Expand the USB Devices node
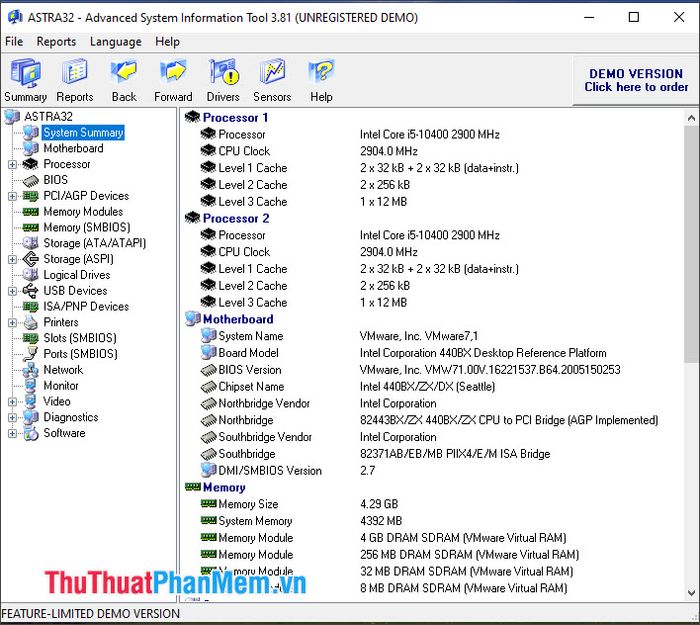This screenshot has width=700, height=625. click(12, 291)
